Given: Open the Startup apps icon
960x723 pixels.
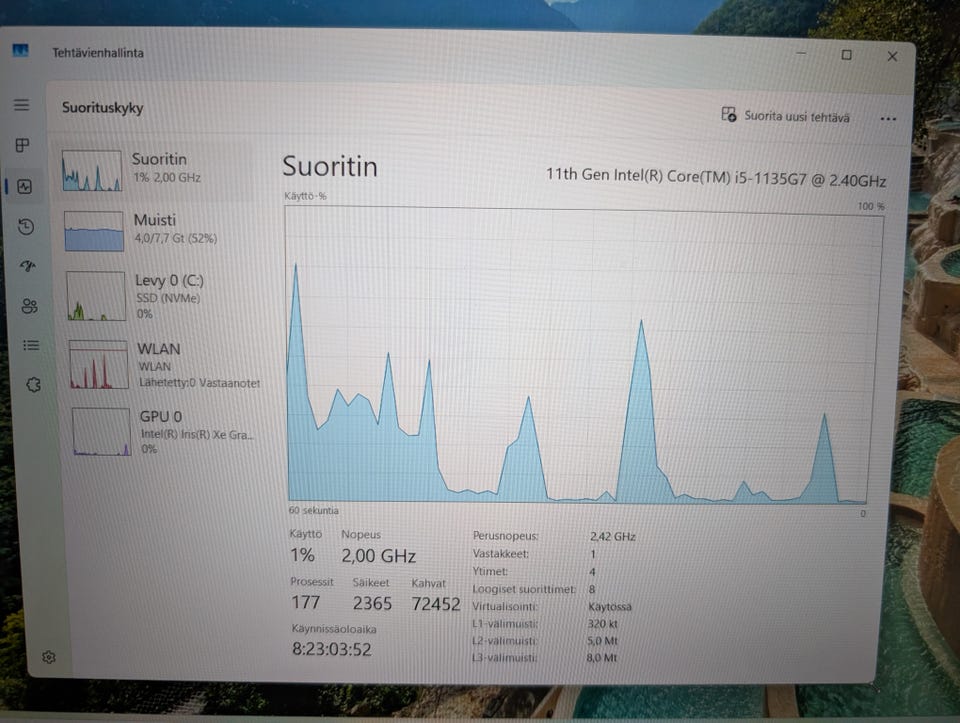Looking at the screenshot, I should 28,266.
